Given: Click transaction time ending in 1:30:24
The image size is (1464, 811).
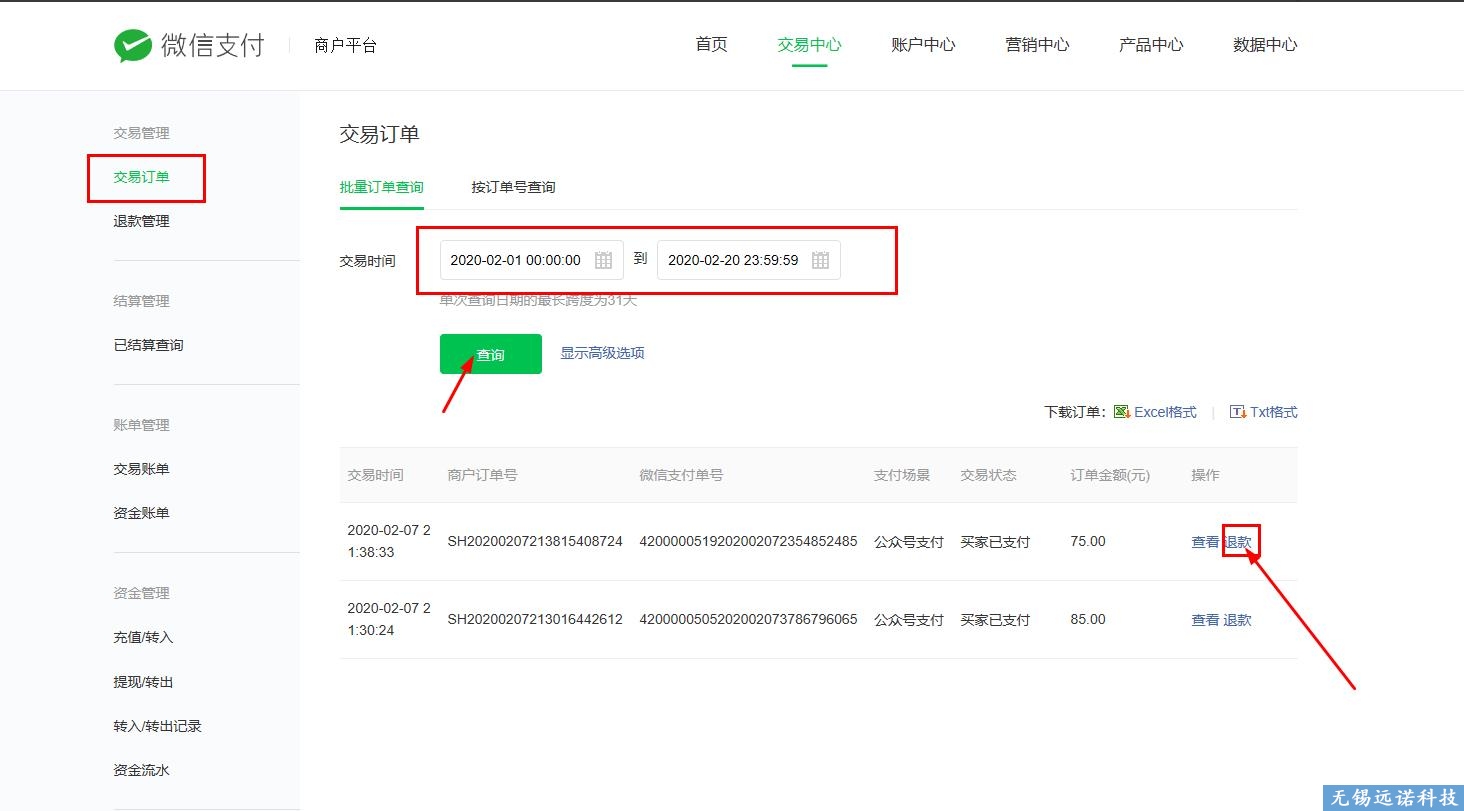Looking at the screenshot, I should [389, 619].
